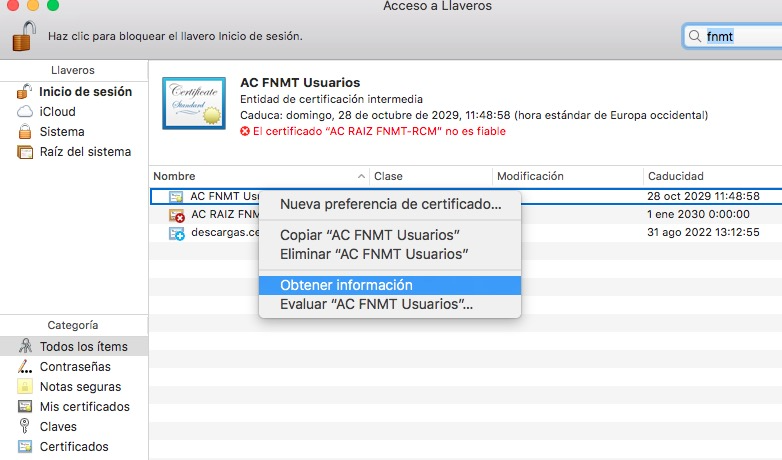The width and height of the screenshot is (782, 460).
Task: Select Inicio de sesión keychain icon
Action: (x=24, y=91)
